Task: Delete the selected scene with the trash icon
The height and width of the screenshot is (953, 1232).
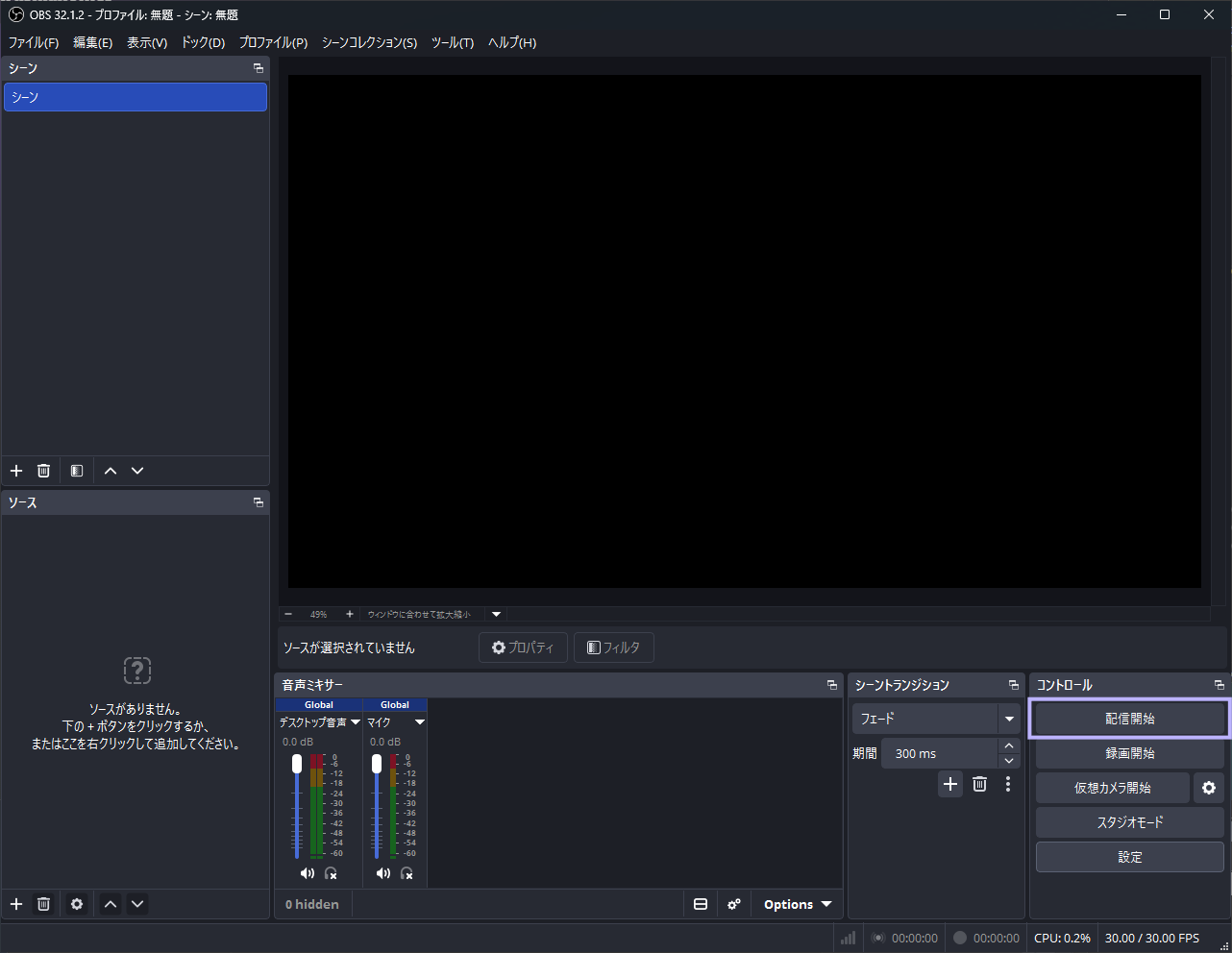Action: pyautogui.click(x=43, y=471)
